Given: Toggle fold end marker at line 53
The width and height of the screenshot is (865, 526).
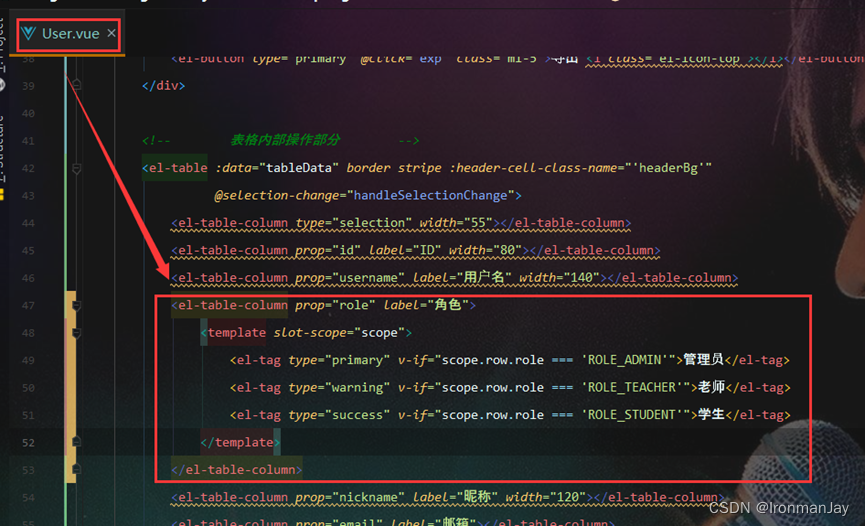Looking at the screenshot, I should point(77,469).
